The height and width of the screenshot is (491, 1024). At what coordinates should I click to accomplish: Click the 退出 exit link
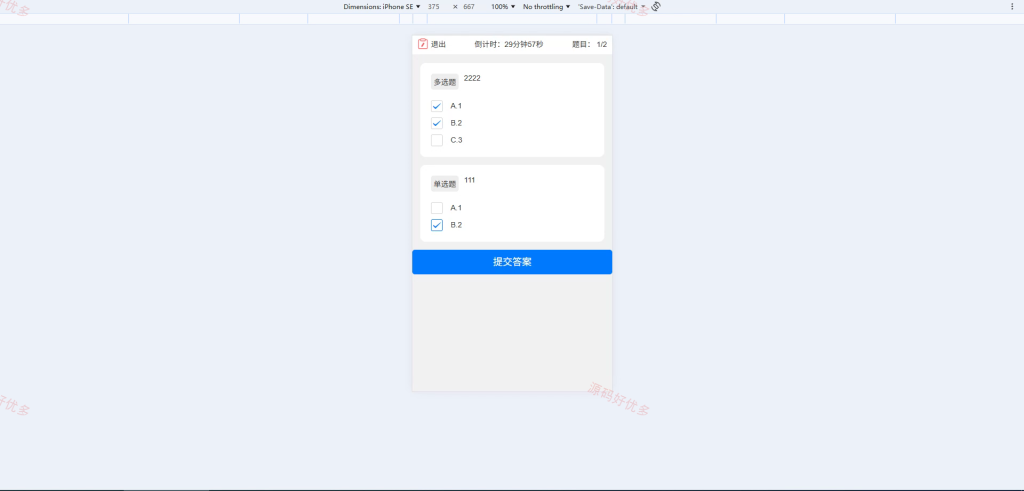(x=438, y=44)
